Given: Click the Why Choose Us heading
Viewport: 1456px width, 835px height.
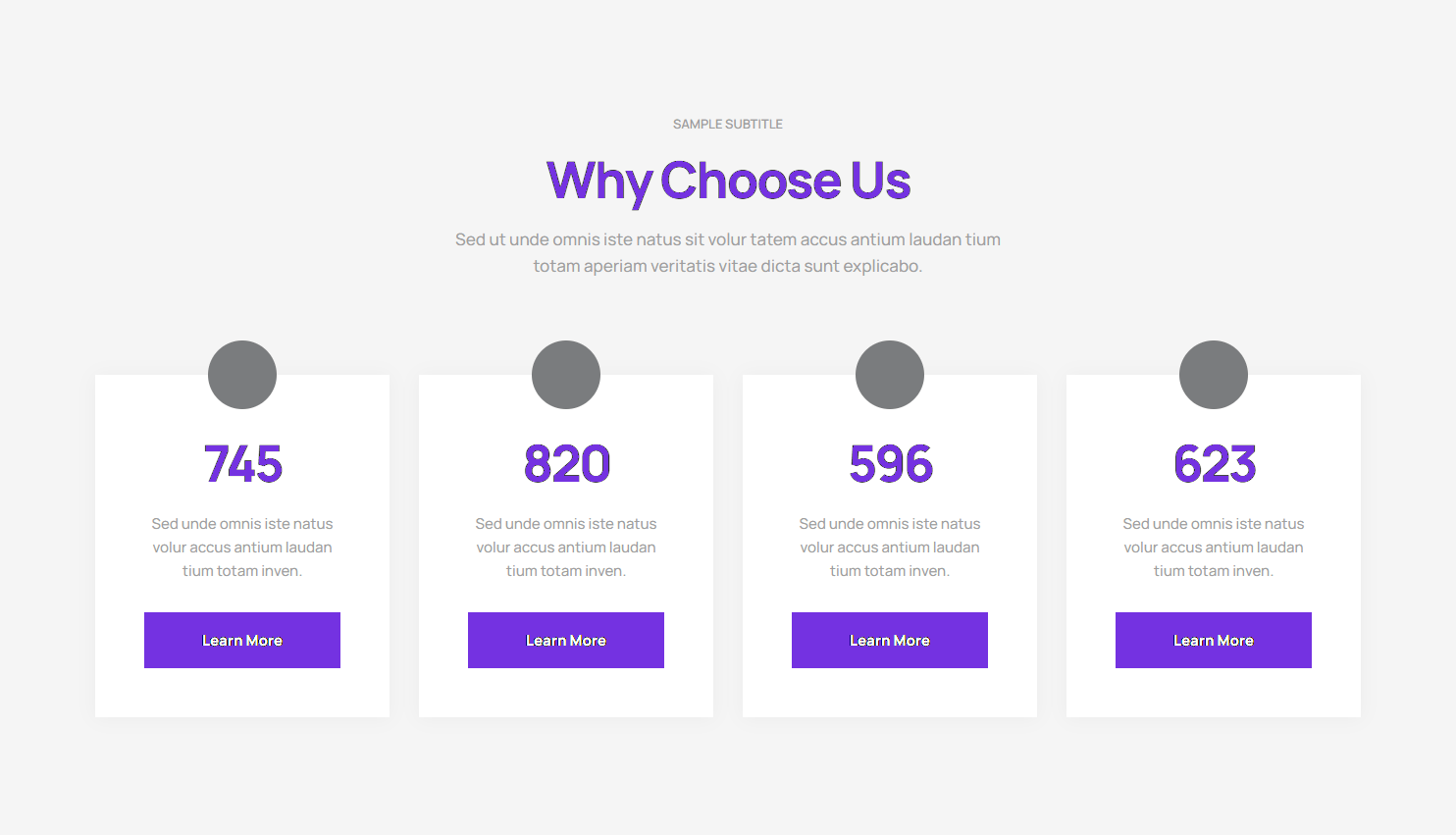Looking at the screenshot, I should [x=728, y=181].
